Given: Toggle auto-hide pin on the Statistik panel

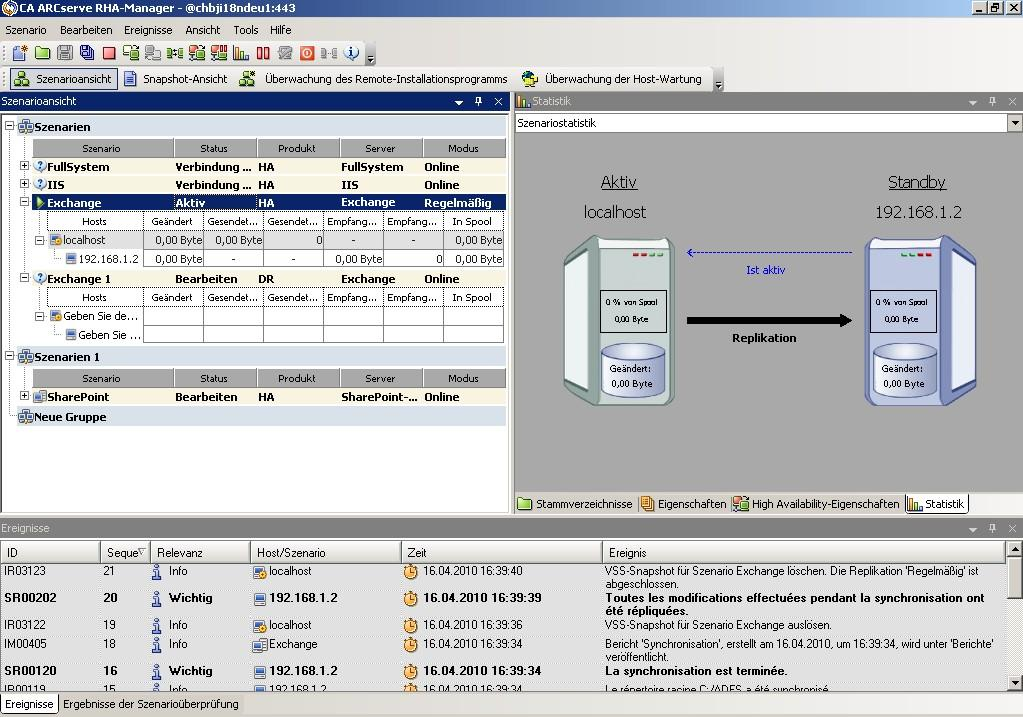Looking at the screenshot, I should point(992,102).
